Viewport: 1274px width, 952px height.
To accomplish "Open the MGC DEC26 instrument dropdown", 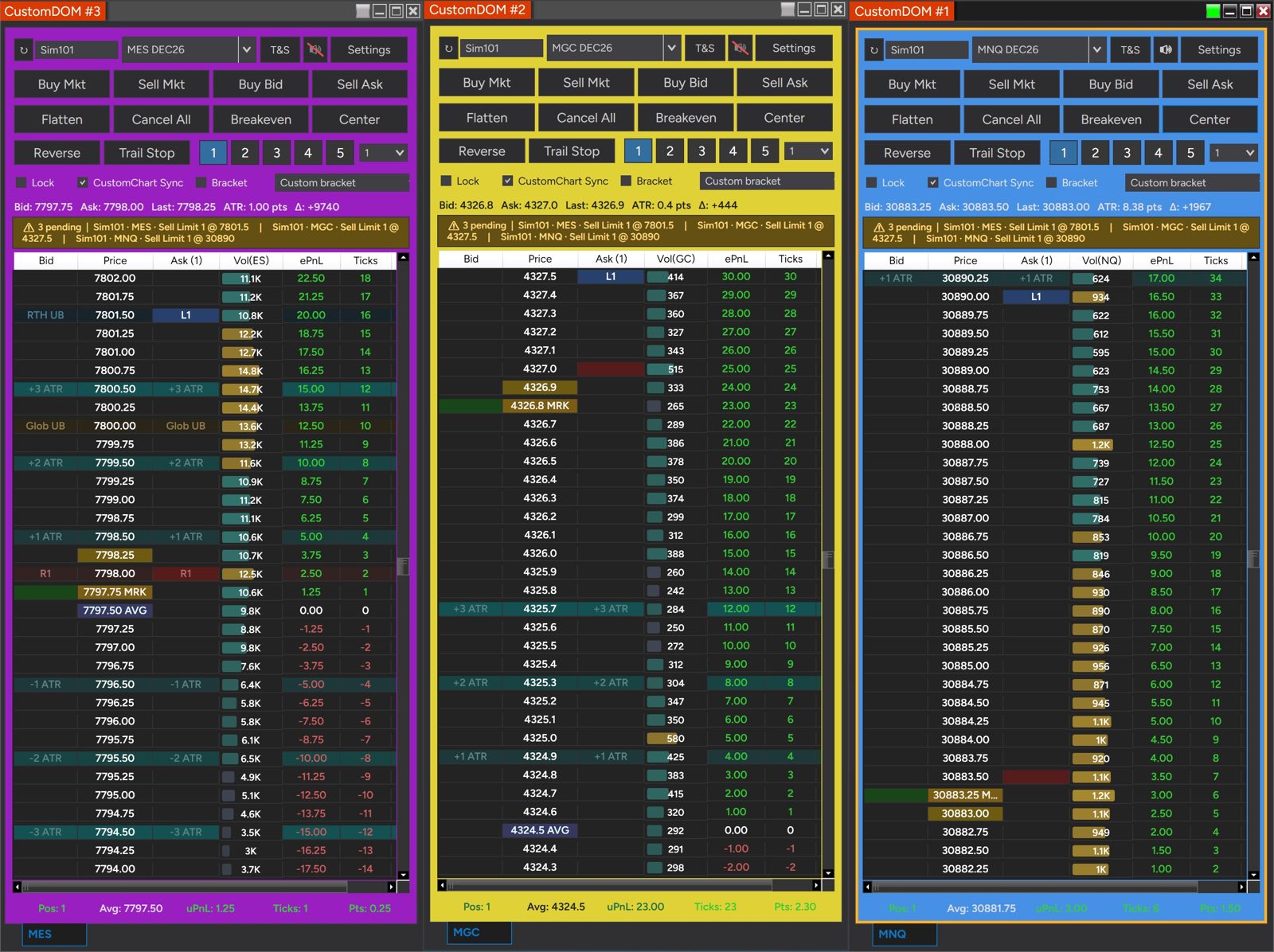I will click(672, 49).
